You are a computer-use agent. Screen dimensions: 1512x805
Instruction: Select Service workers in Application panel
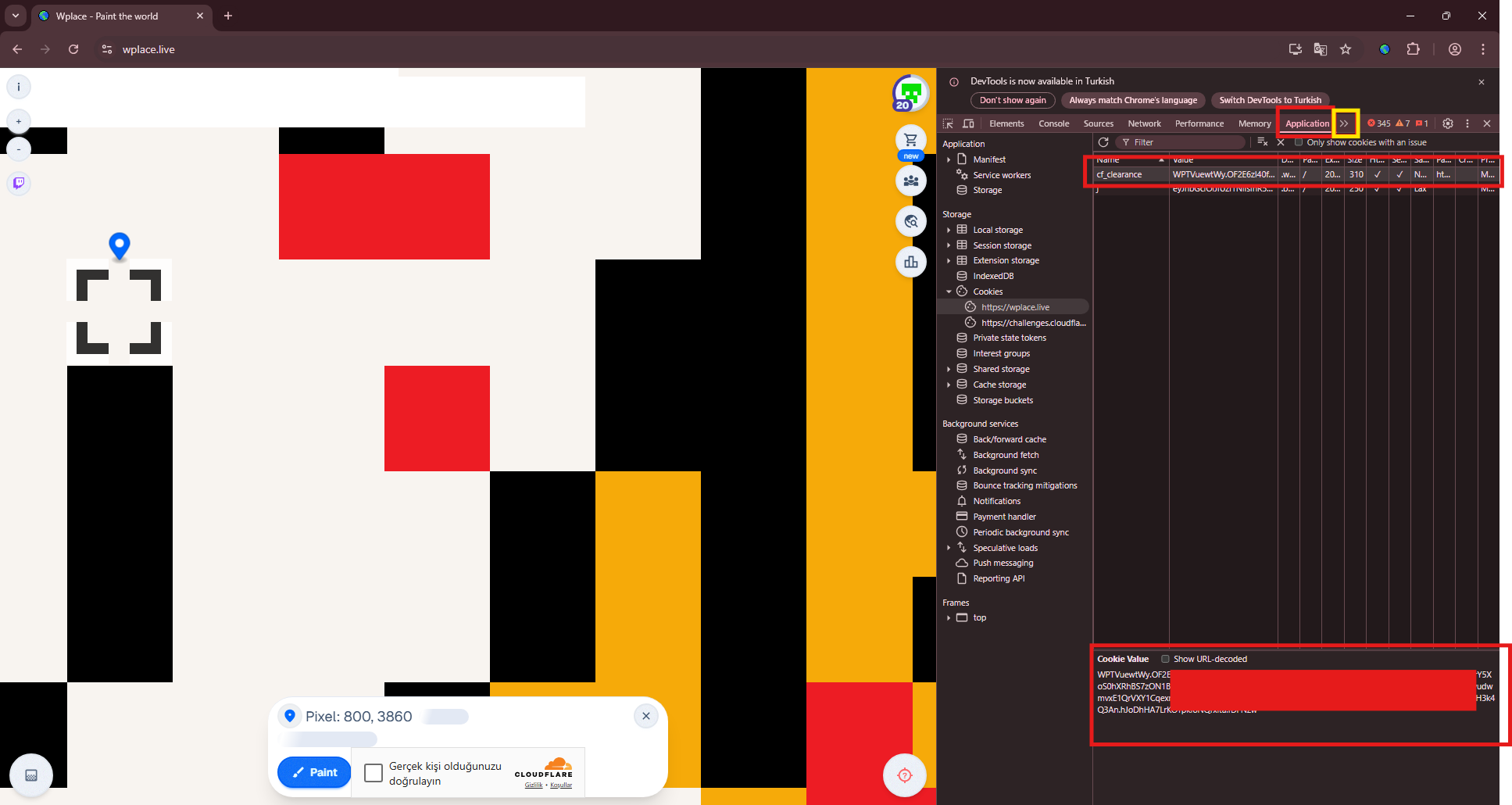pyautogui.click(x=1002, y=175)
